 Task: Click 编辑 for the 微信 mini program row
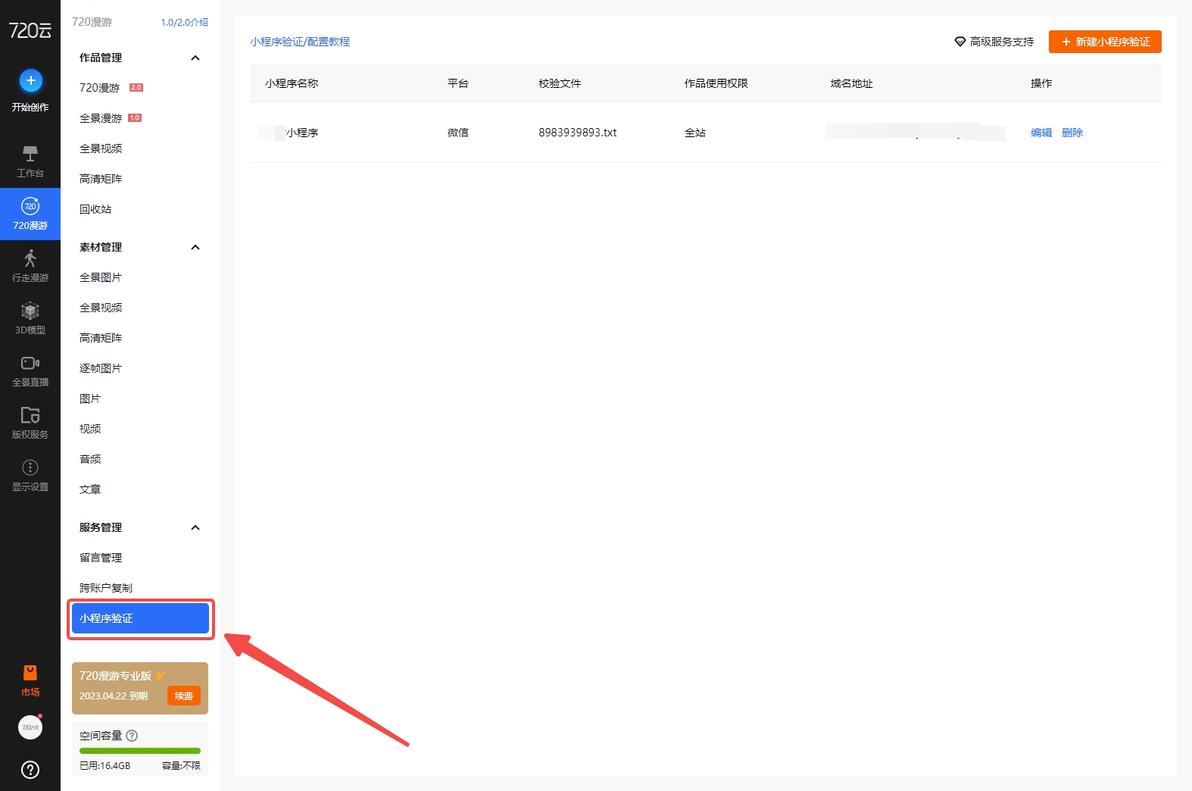(x=1041, y=132)
